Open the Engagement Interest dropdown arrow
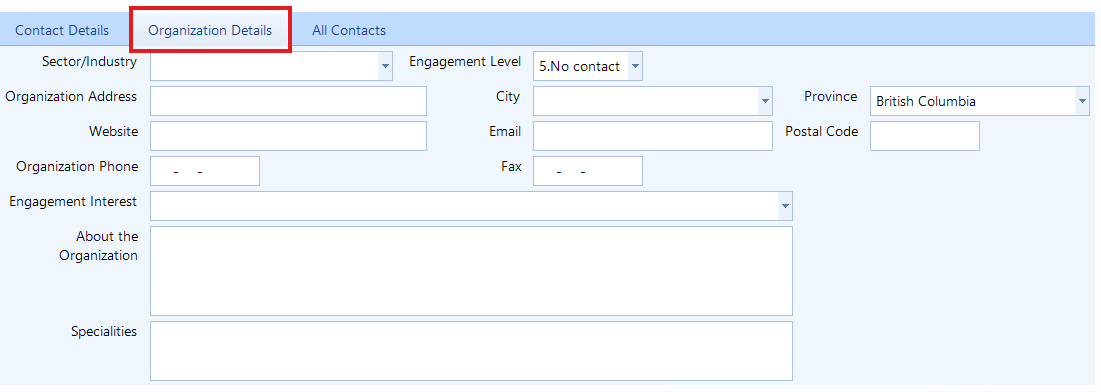 [785, 206]
